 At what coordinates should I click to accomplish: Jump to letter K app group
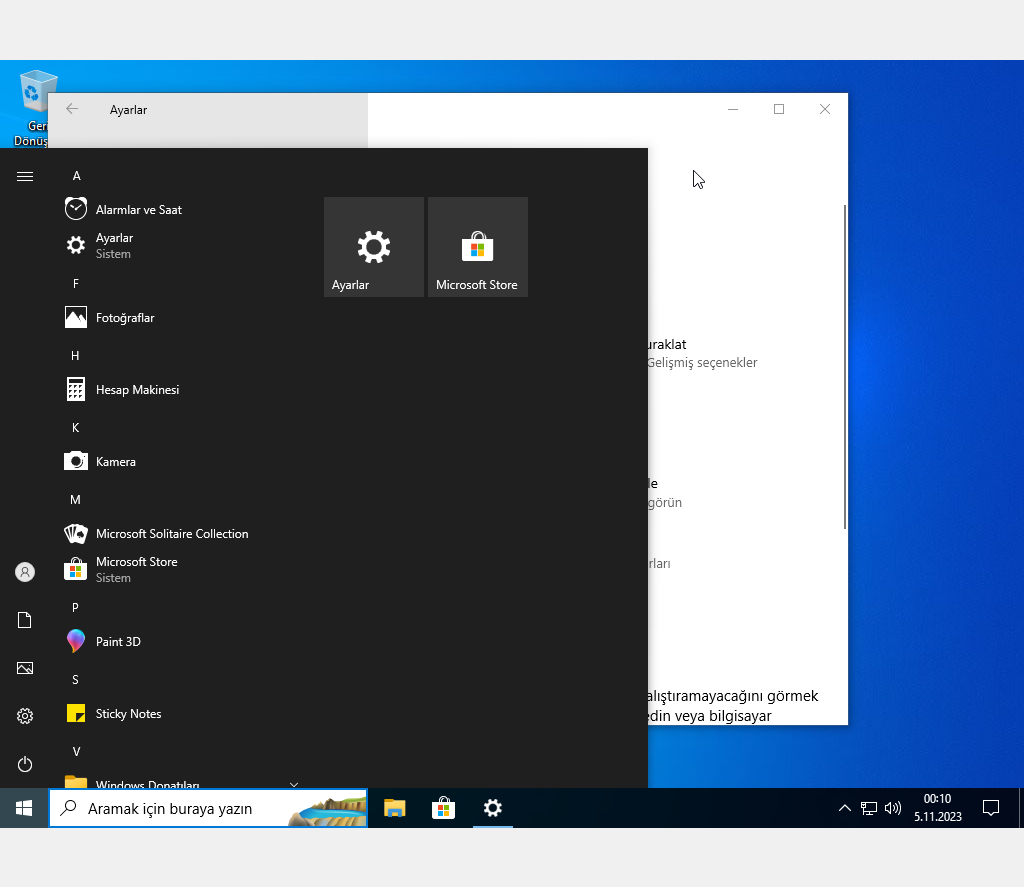(x=76, y=428)
